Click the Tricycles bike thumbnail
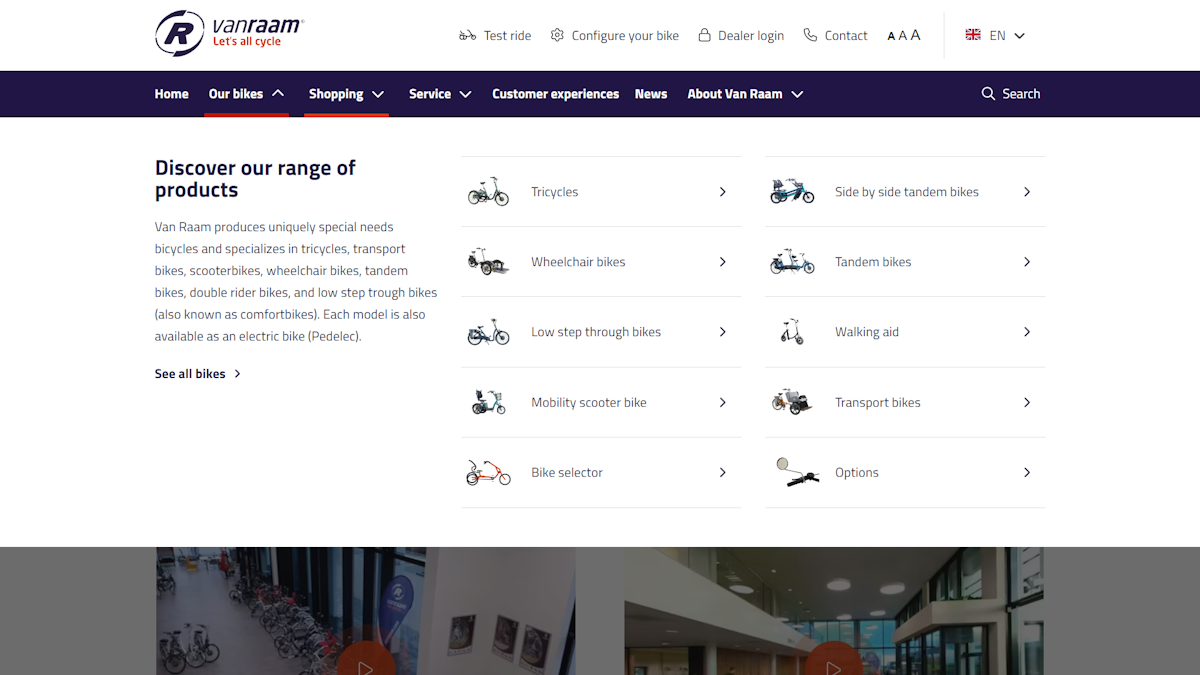The image size is (1200, 675). [x=489, y=191]
